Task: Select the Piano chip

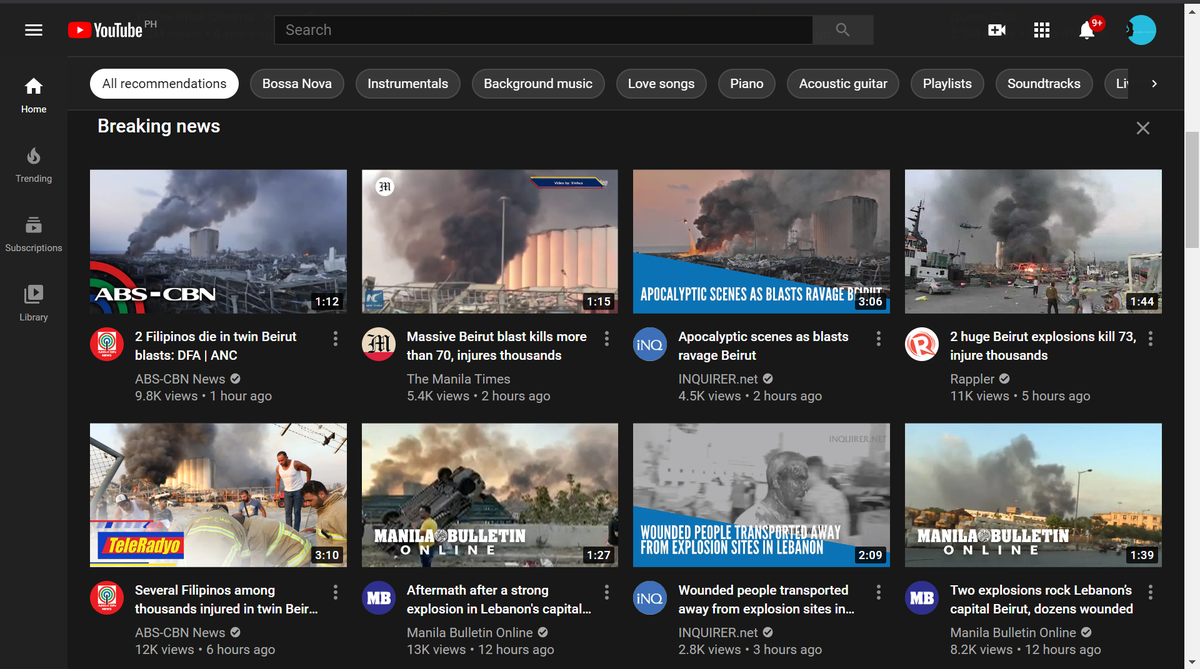Action: click(747, 84)
